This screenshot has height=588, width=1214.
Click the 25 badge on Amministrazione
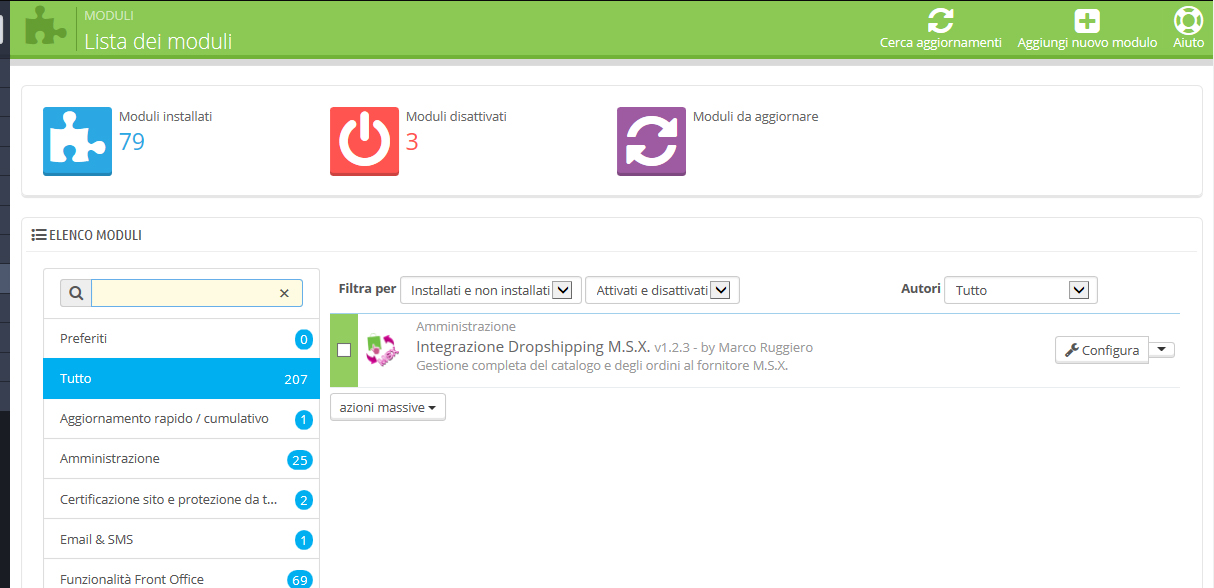click(x=299, y=460)
